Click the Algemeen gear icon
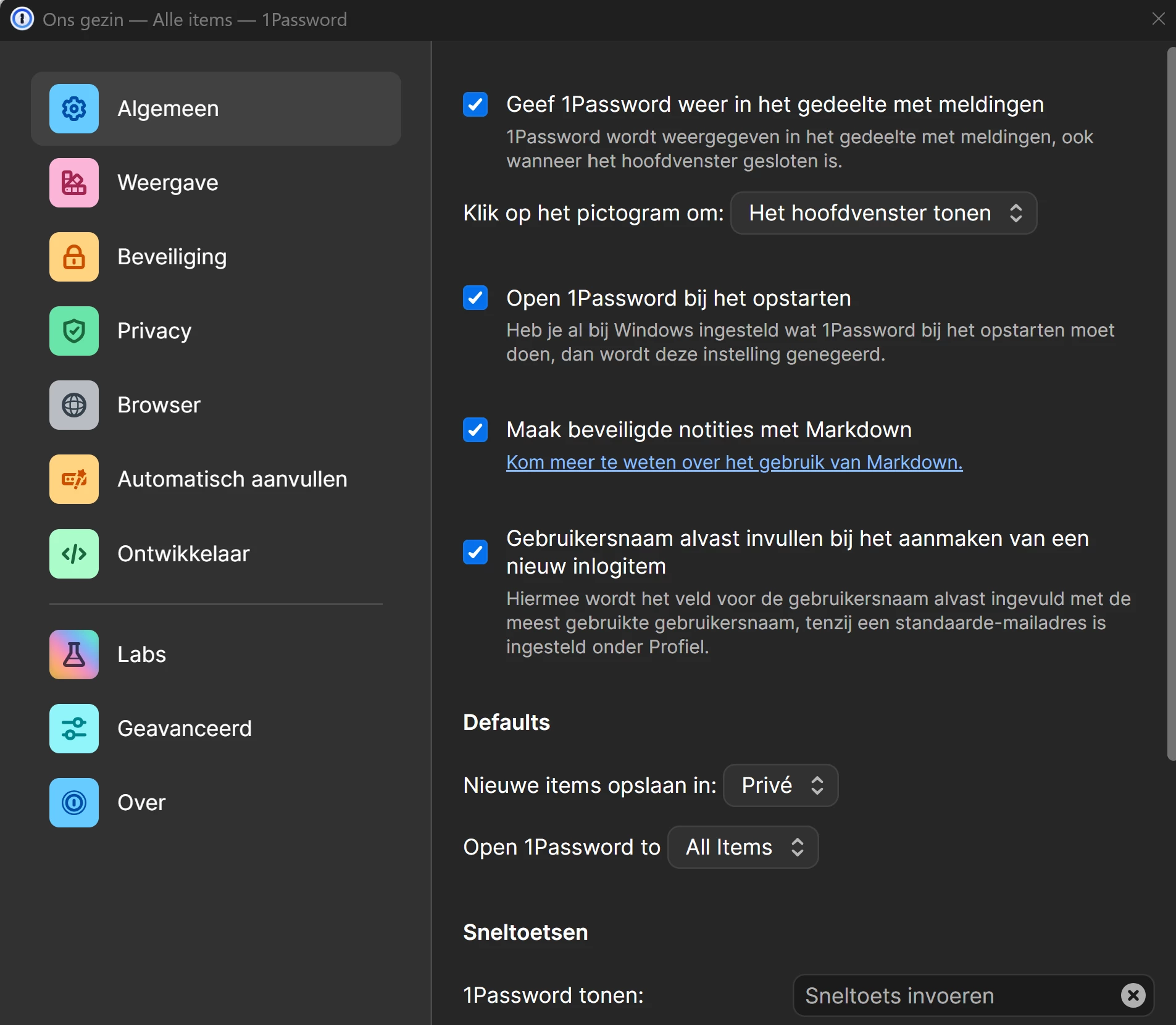1176x1025 pixels. pos(74,109)
